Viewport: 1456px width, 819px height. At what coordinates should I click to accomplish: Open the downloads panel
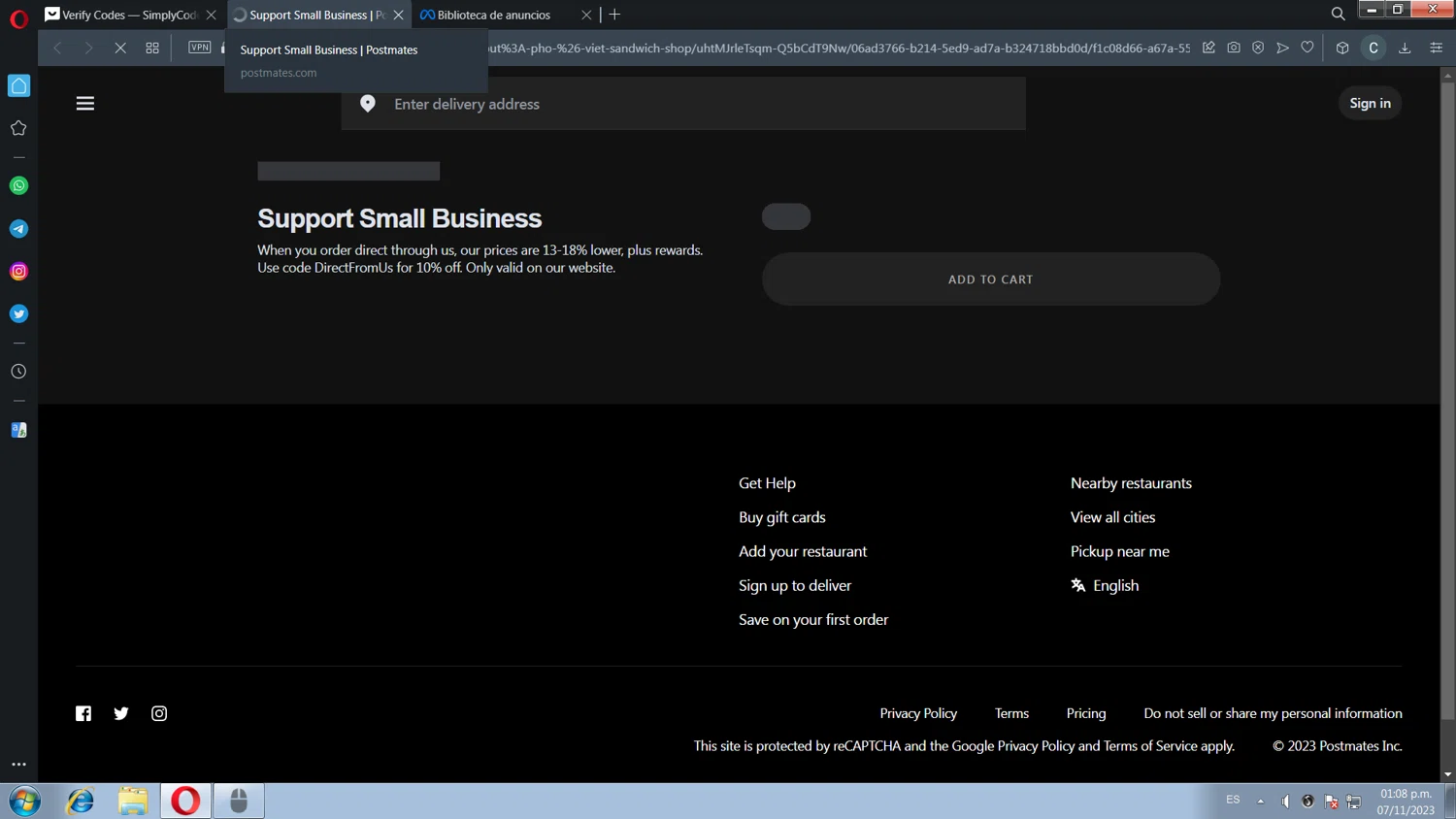pyautogui.click(x=1405, y=48)
